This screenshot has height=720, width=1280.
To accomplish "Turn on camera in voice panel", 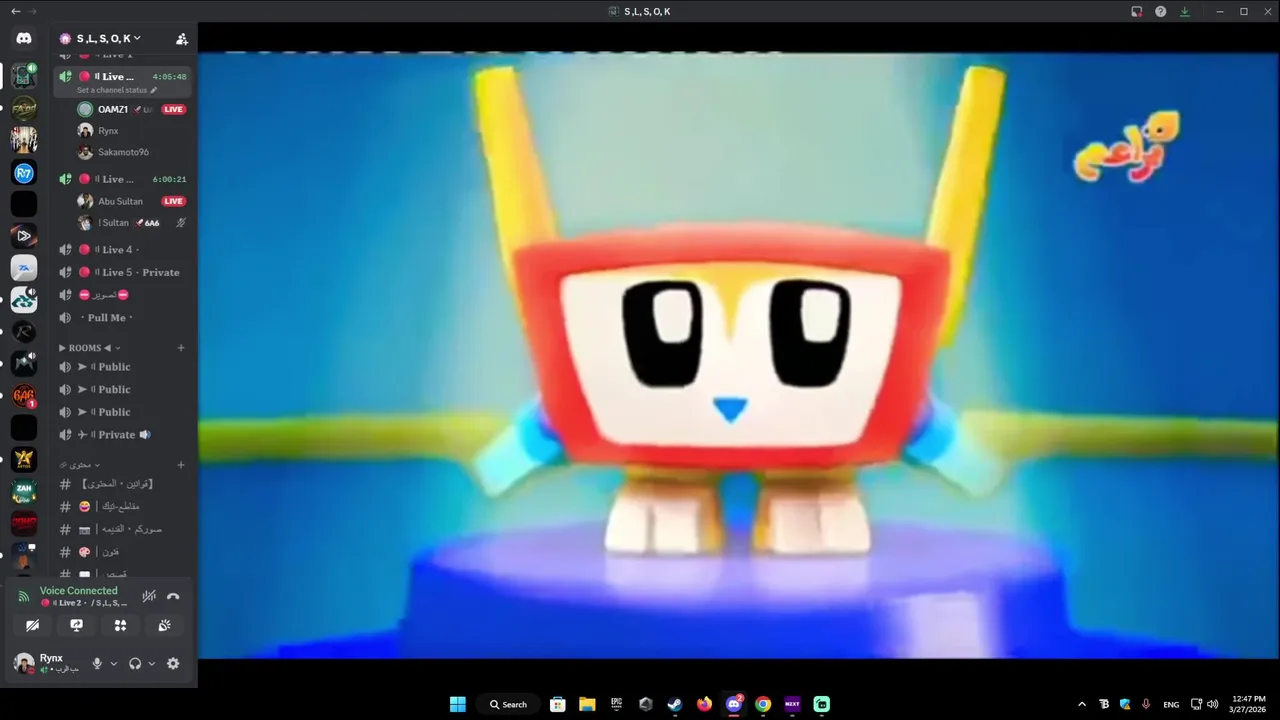I will point(32,625).
